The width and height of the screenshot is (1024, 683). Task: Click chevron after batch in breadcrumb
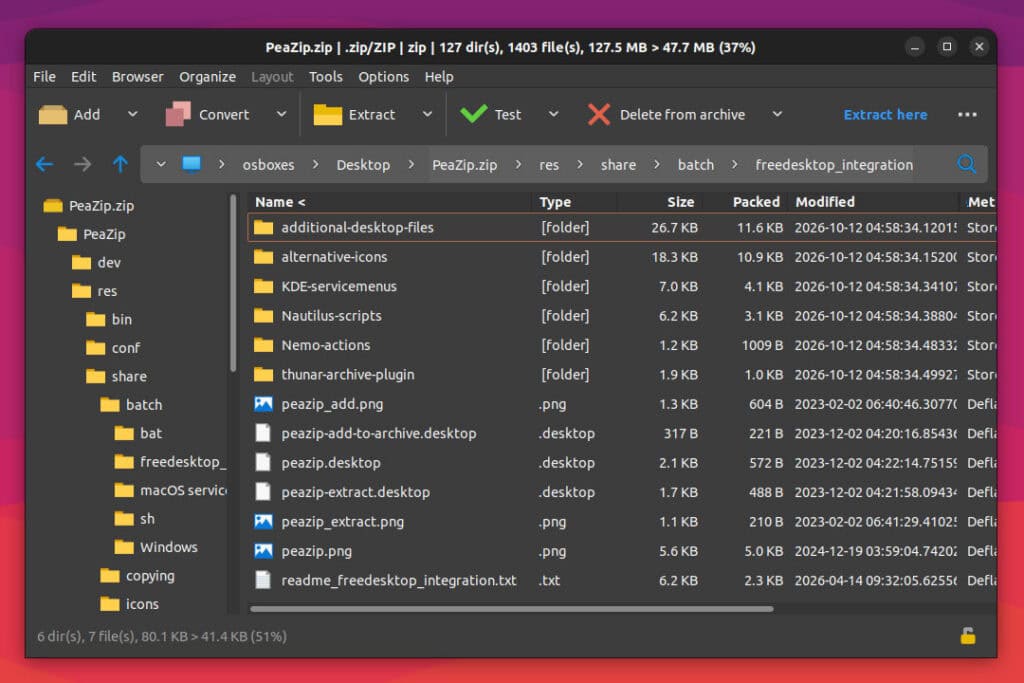pos(735,164)
